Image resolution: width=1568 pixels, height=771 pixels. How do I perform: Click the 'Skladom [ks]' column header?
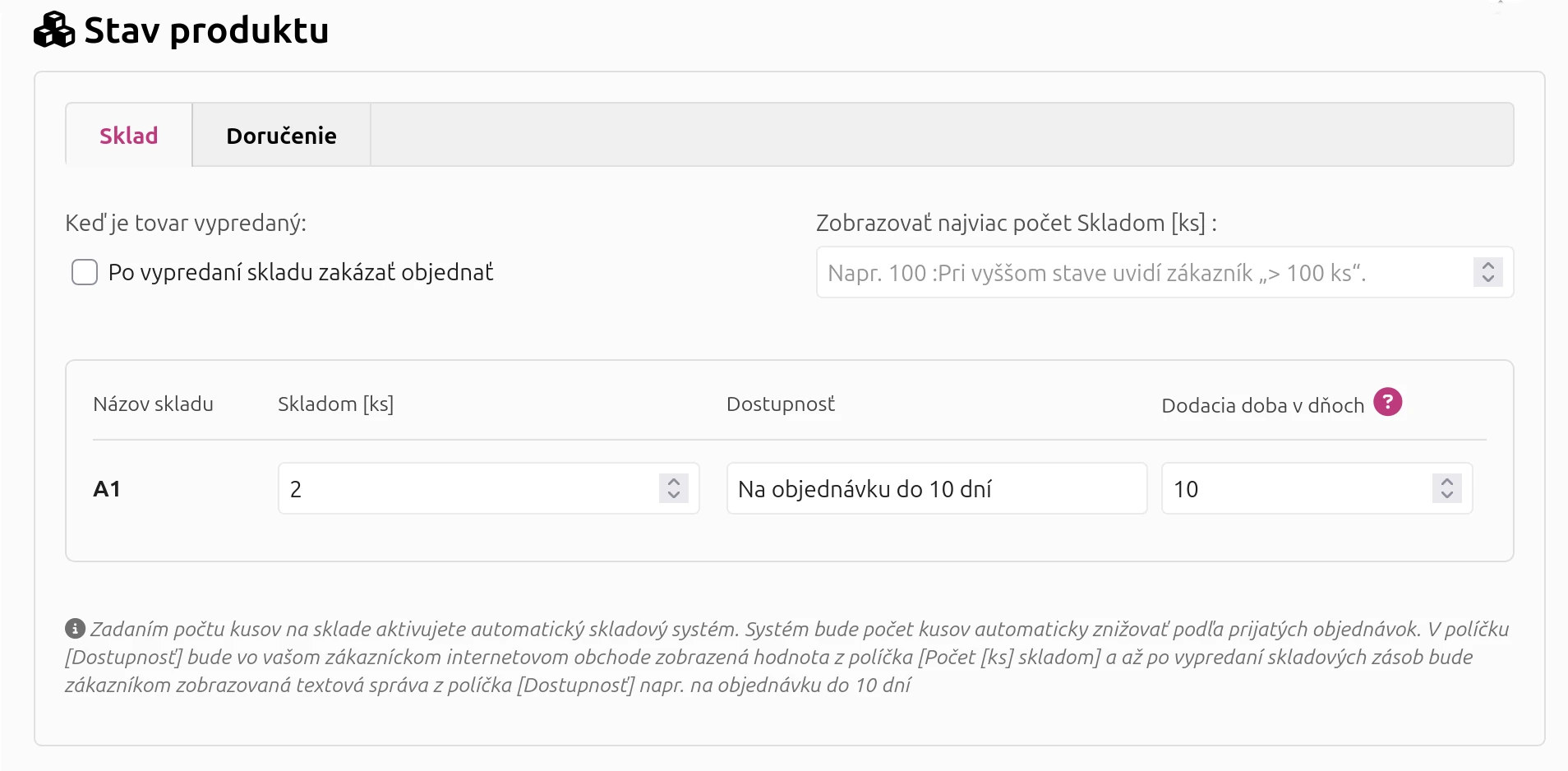point(336,404)
